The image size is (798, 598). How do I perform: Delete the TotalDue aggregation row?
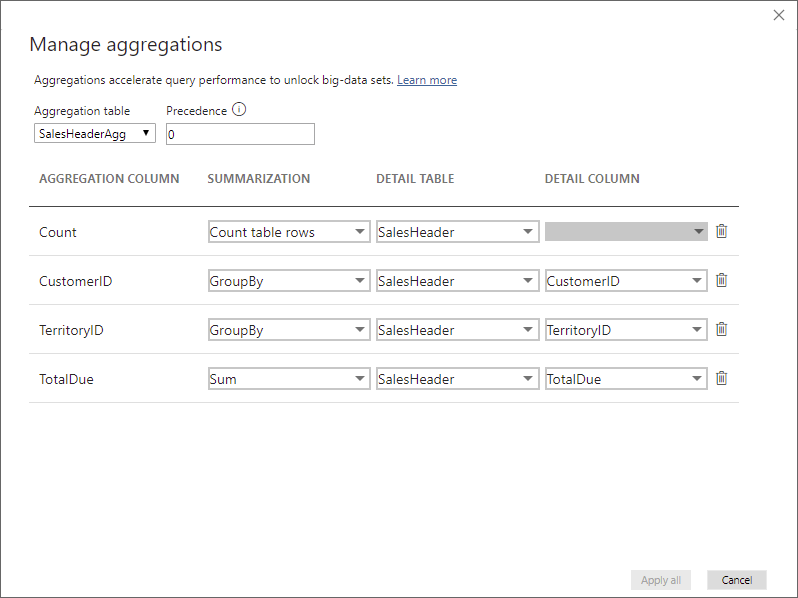coord(721,378)
